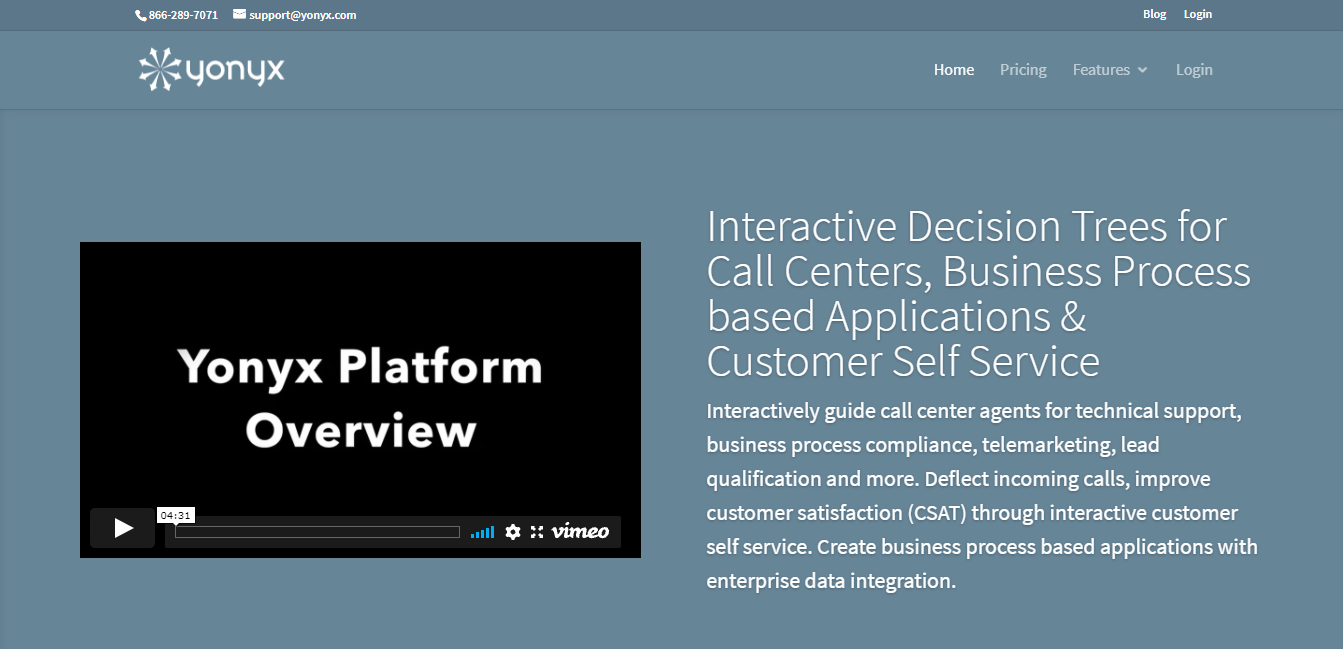Click Login in the top bar
1343x649 pixels.
[1198, 14]
